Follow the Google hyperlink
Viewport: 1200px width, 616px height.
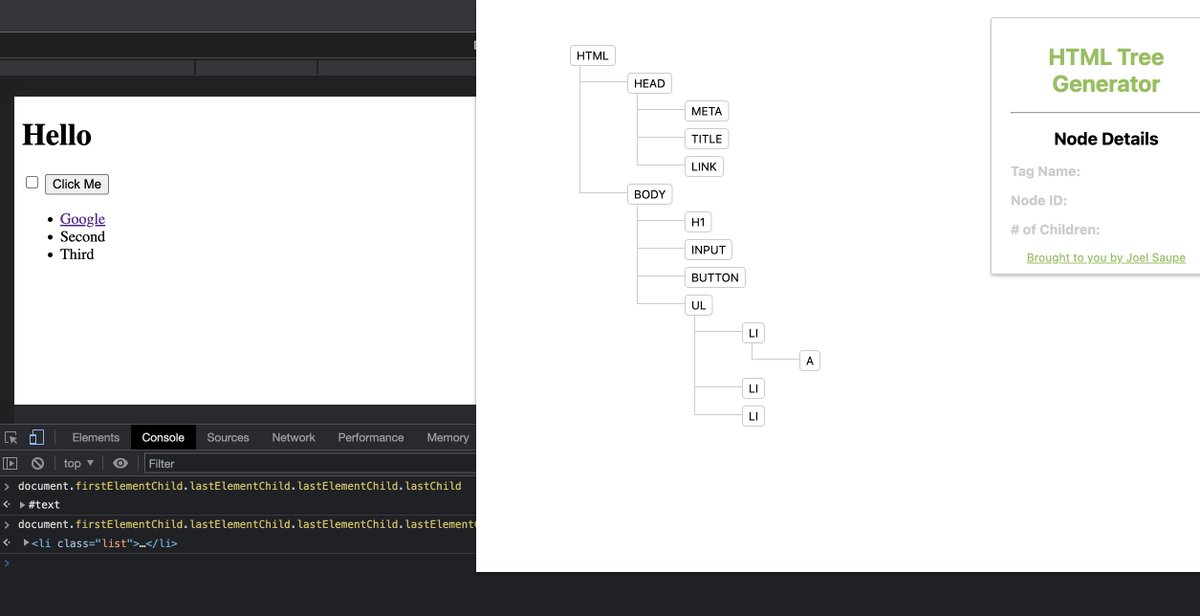point(81,218)
